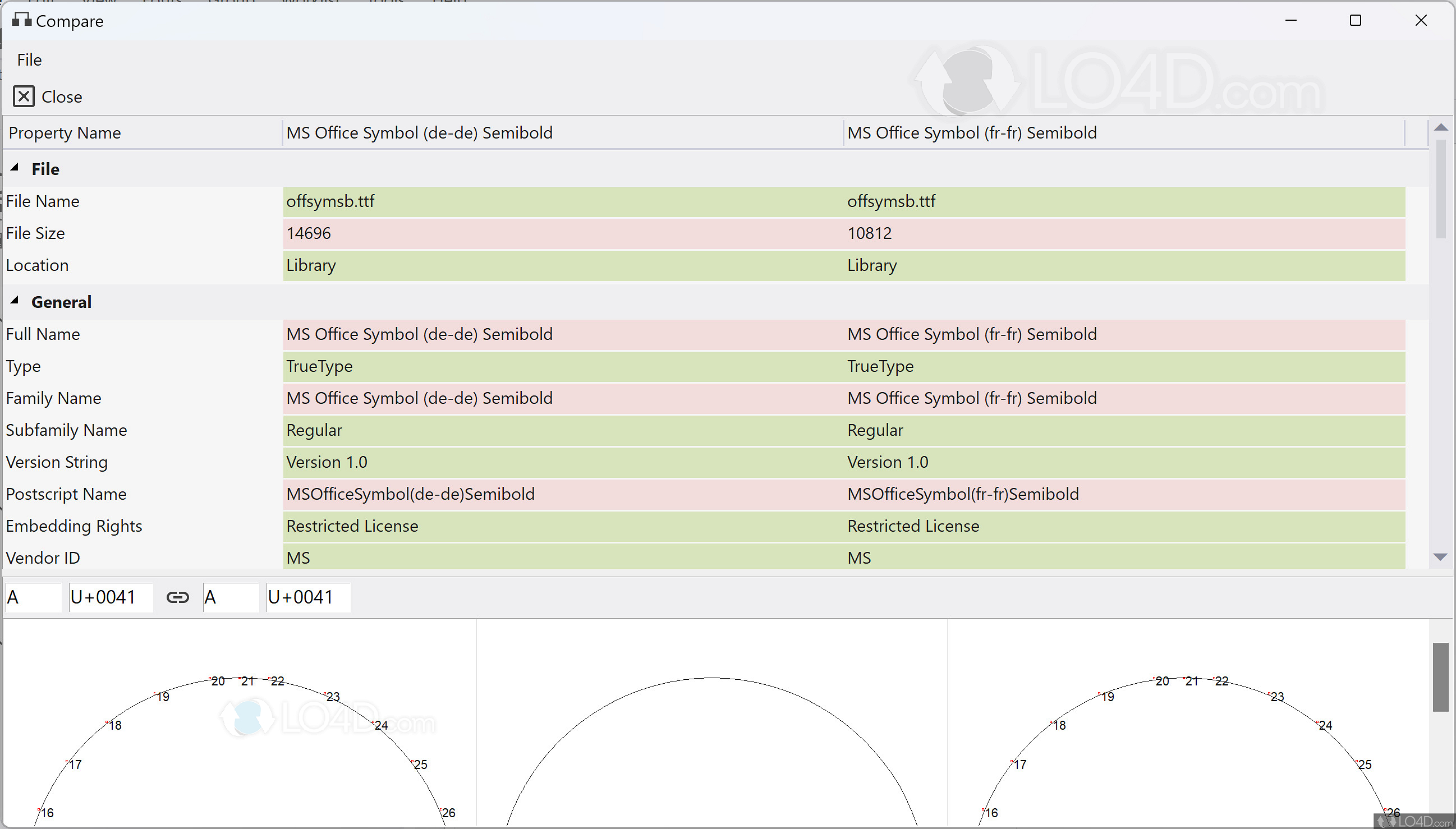Click the Compare icon in the title bar
This screenshot has height=829, width=1456.
tap(21, 21)
